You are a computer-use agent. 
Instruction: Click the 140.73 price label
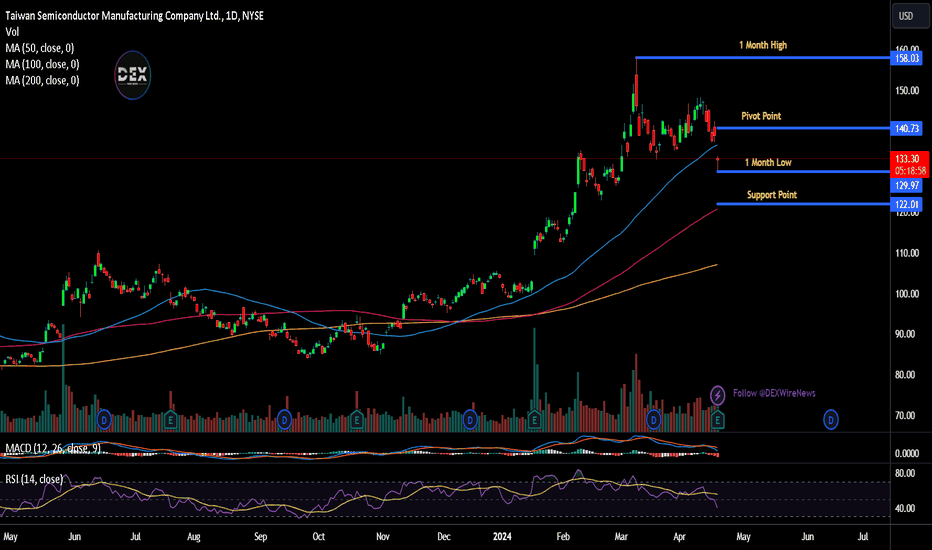[x=907, y=128]
